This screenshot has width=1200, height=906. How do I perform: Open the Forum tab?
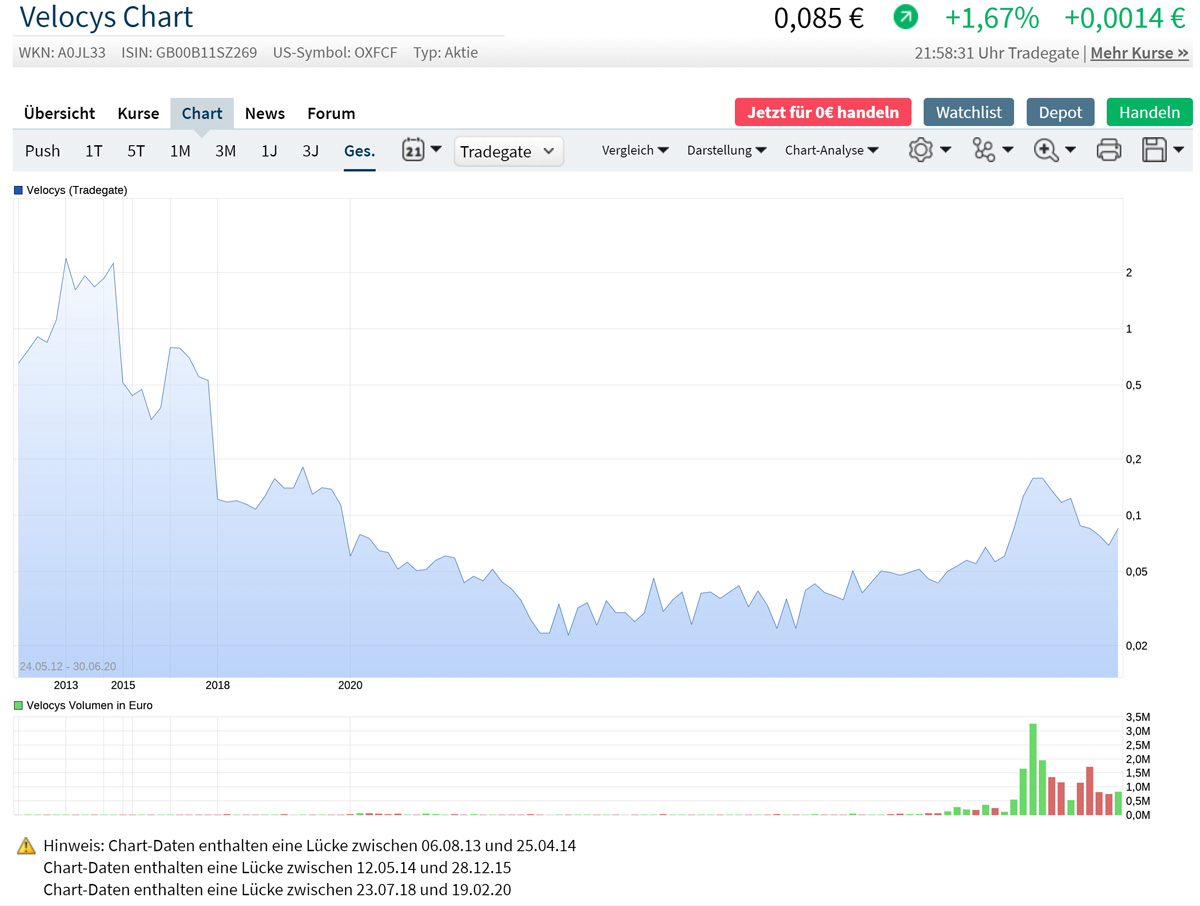pyautogui.click(x=331, y=113)
